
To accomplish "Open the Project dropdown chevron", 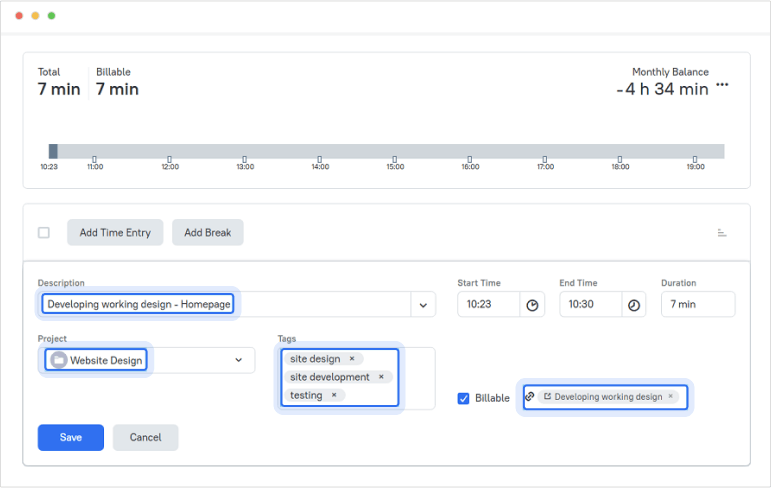I will point(239,360).
